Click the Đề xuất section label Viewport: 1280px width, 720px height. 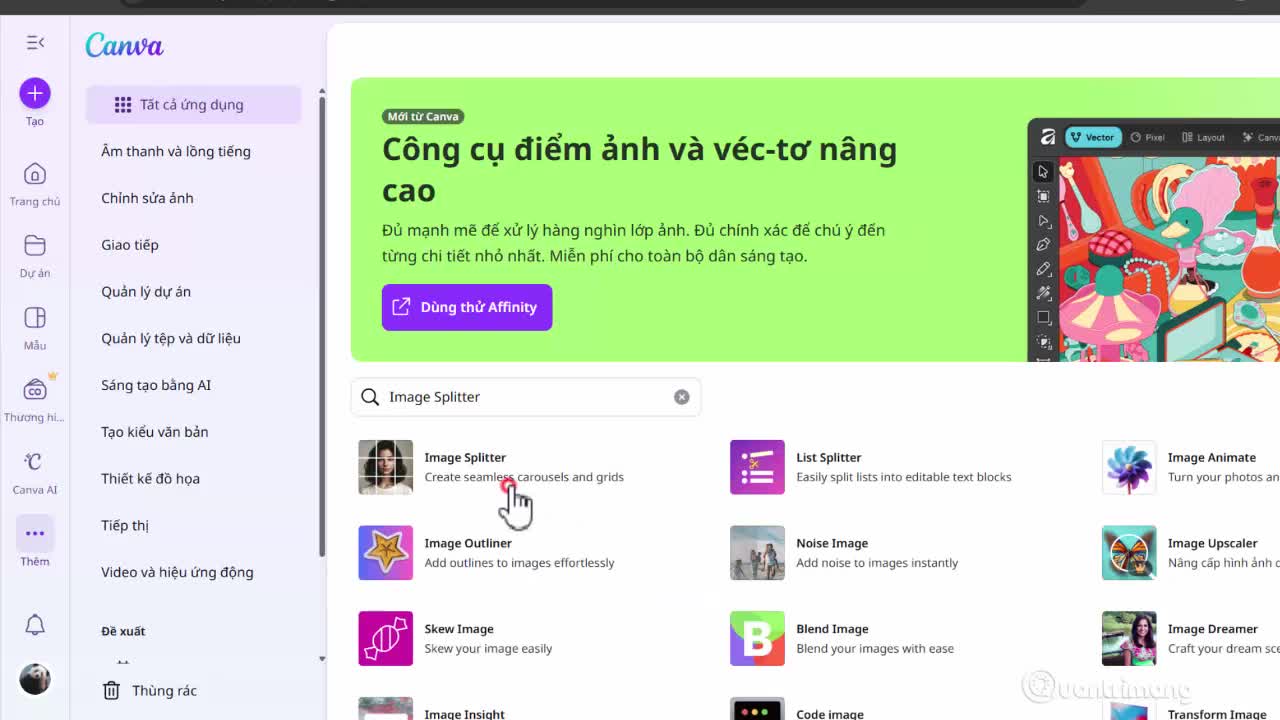(x=123, y=631)
